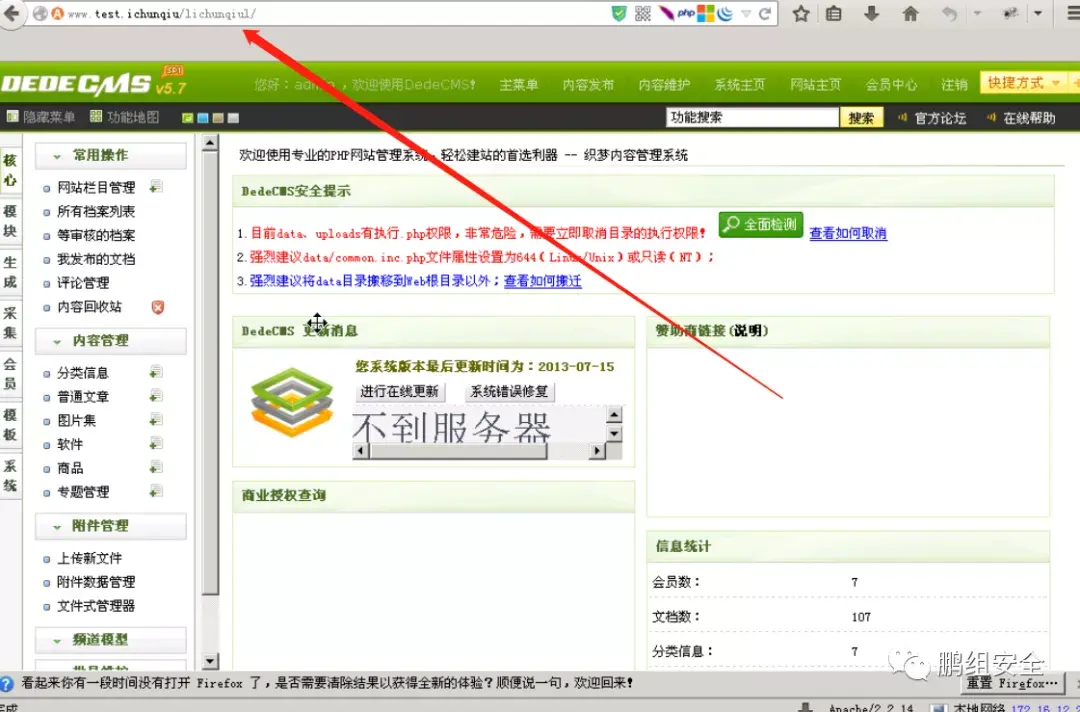Switch to the 模板 side tab
Viewport: 1080px width, 712px height.
pyautogui.click(x=10, y=425)
